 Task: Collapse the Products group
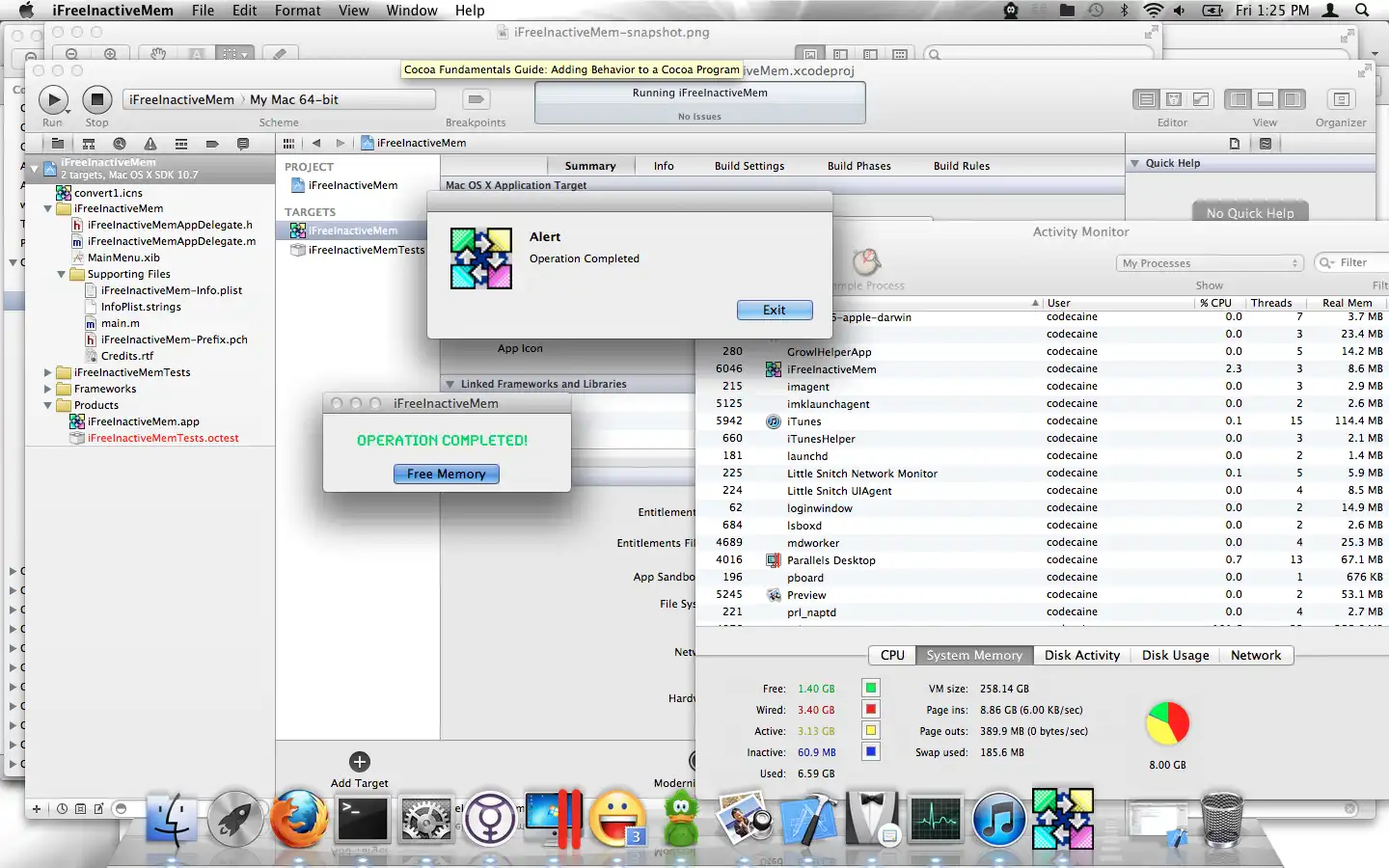click(48, 405)
